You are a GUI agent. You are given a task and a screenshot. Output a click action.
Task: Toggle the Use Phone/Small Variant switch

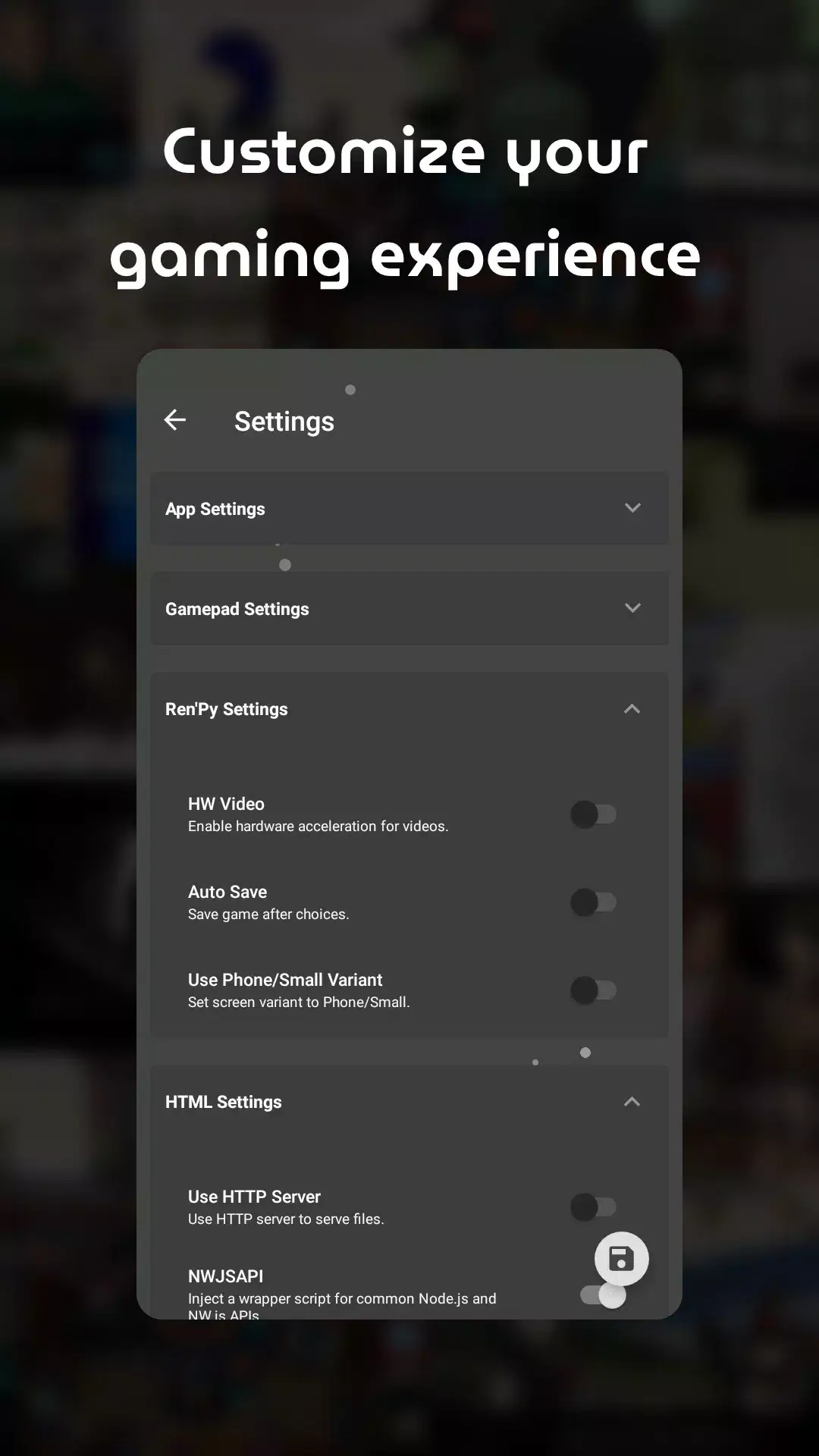point(594,990)
